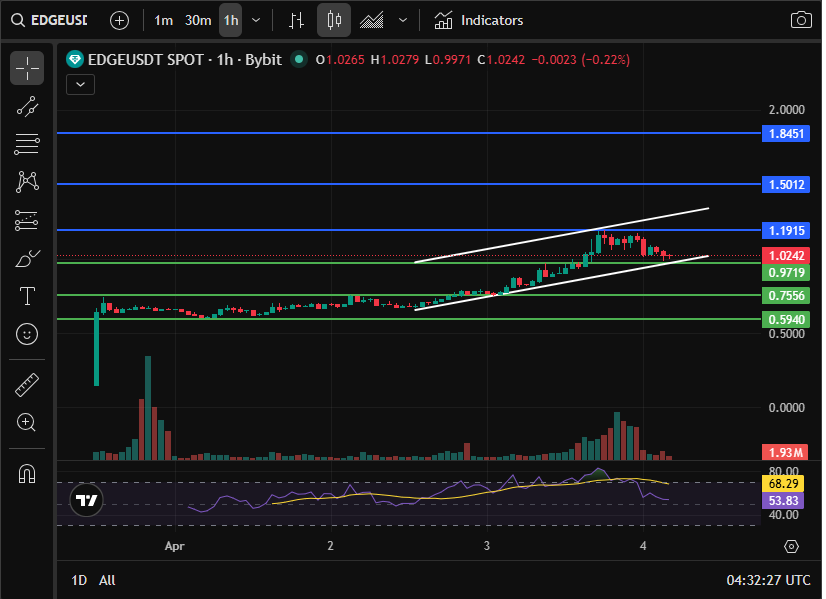Collapse the EDGEUSDT legend arrow
Image resolution: width=826 pixels, height=599 pixels.
(x=79, y=84)
